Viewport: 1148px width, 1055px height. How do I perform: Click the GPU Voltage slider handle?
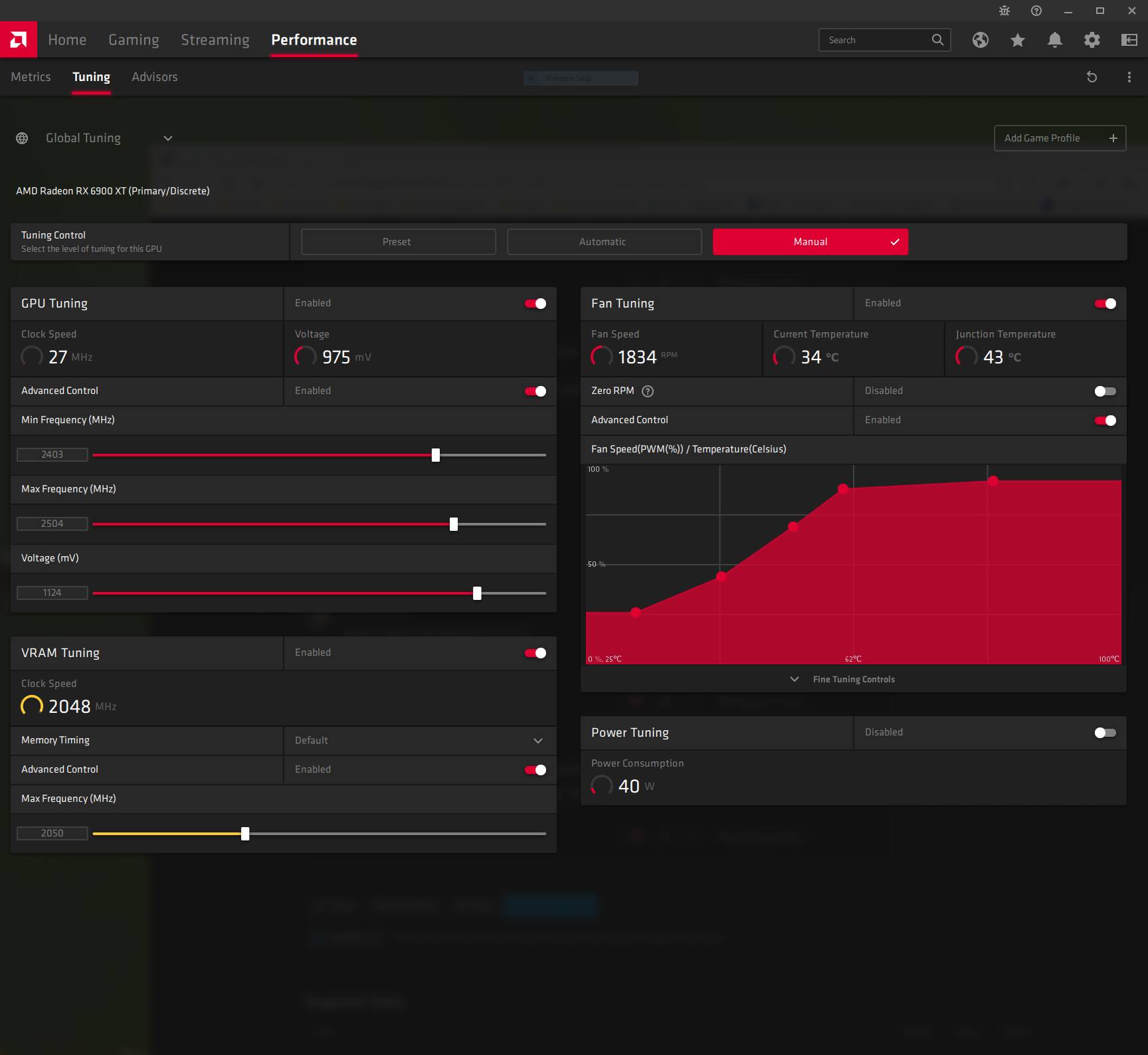pos(477,593)
